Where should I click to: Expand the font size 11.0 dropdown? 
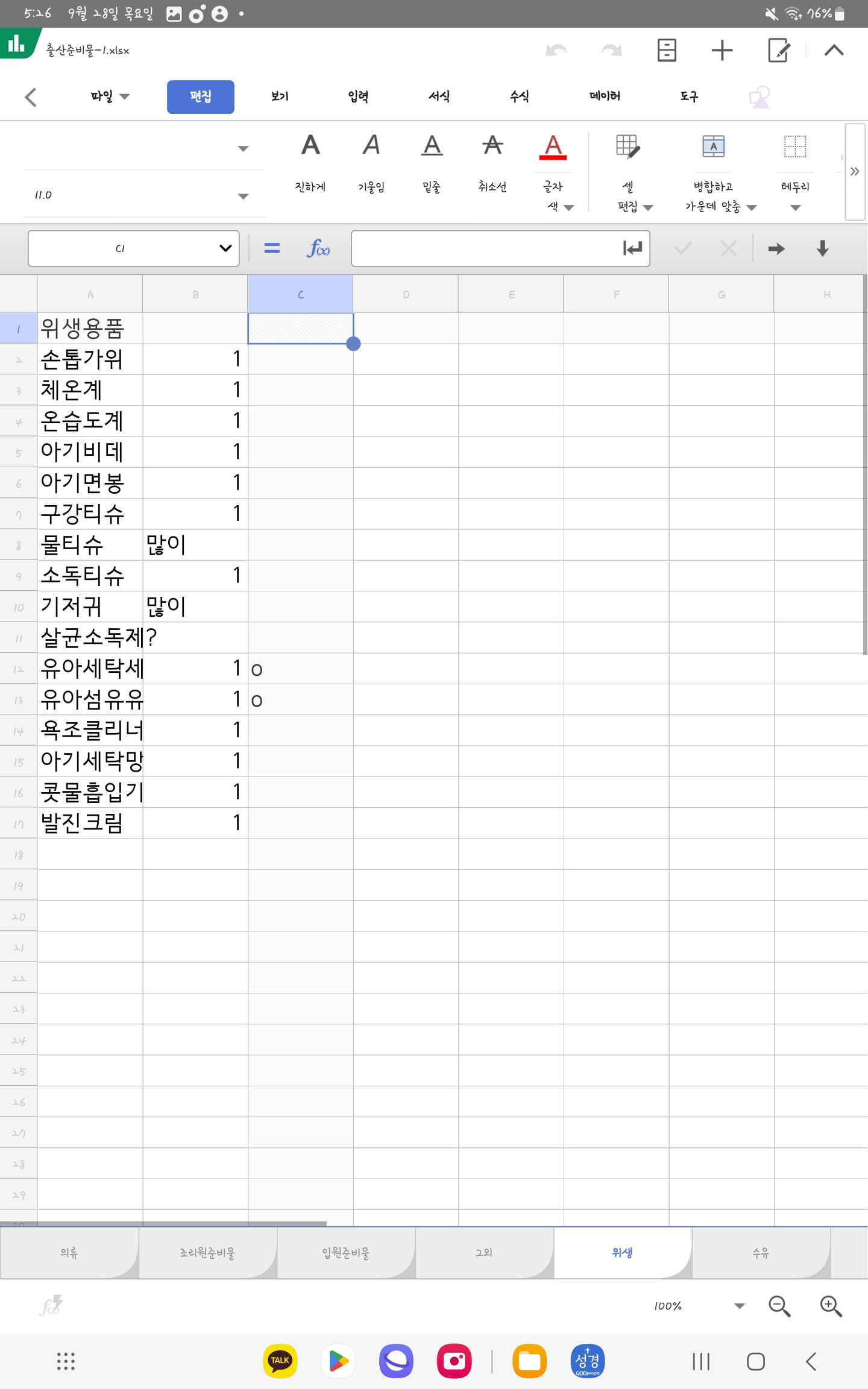pos(243,195)
